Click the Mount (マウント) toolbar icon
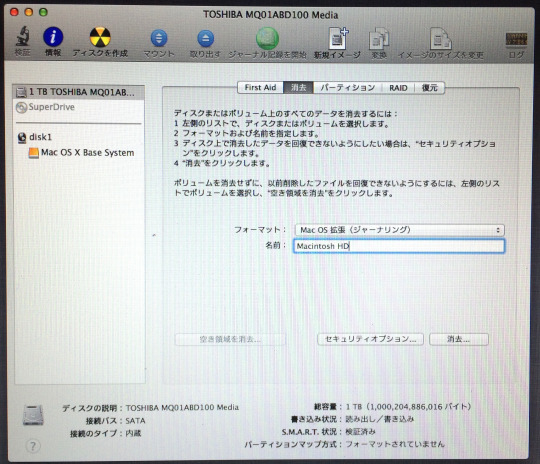 (159, 38)
